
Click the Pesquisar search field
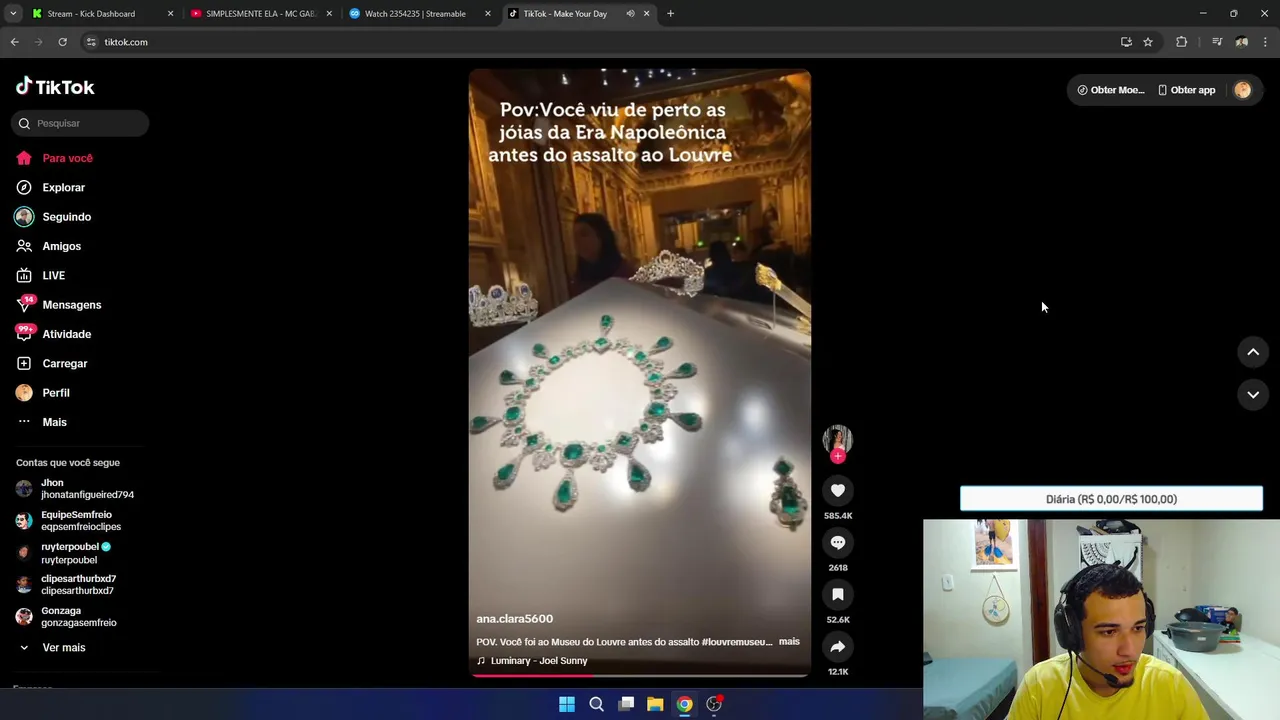pos(80,123)
